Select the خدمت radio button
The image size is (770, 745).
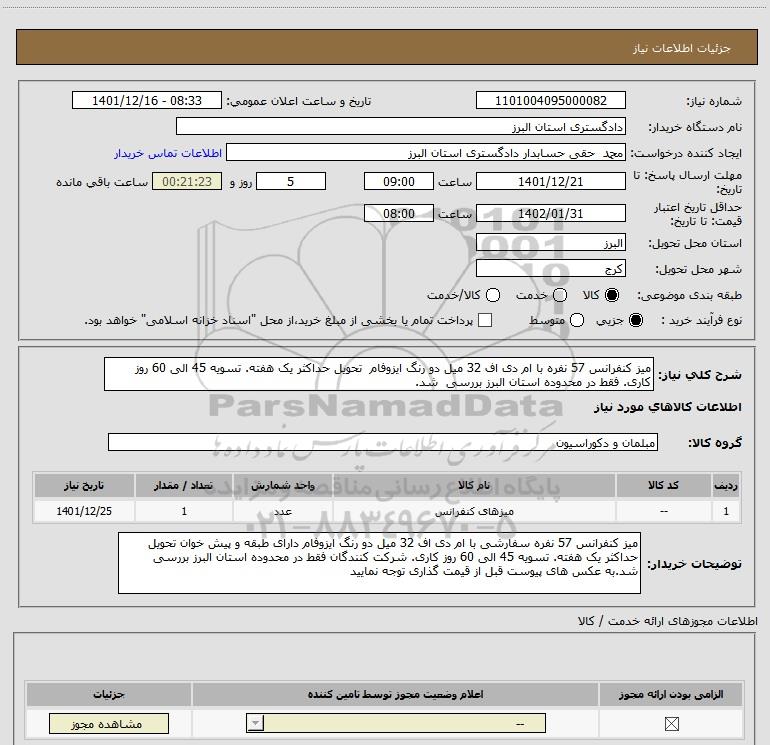pyautogui.click(x=560, y=295)
